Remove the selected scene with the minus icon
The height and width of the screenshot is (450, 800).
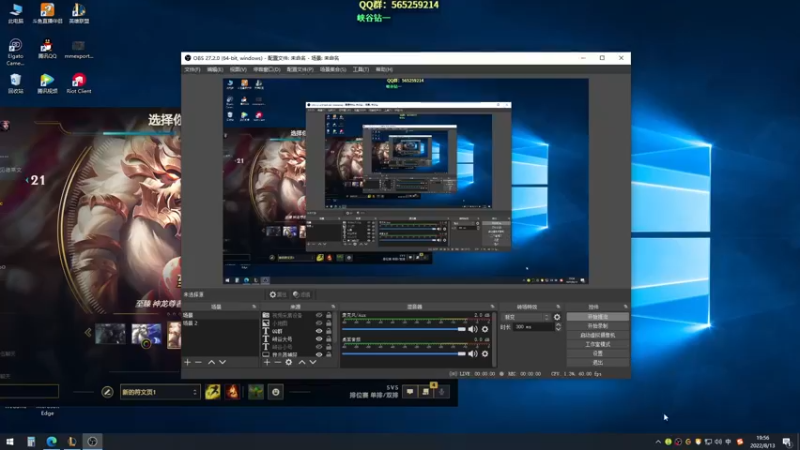pyautogui.click(x=198, y=362)
